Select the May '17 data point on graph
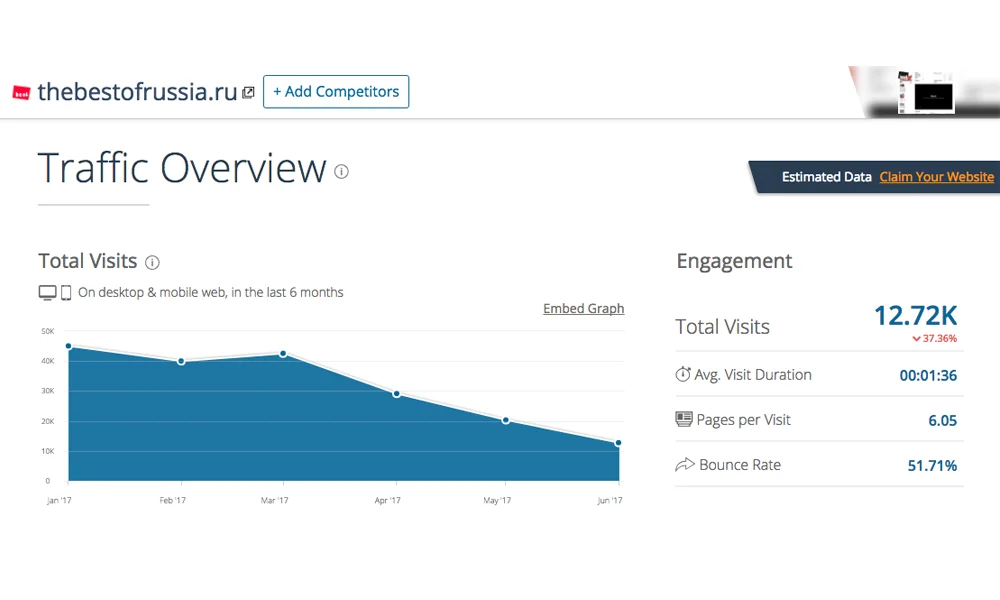 (505, 420)
